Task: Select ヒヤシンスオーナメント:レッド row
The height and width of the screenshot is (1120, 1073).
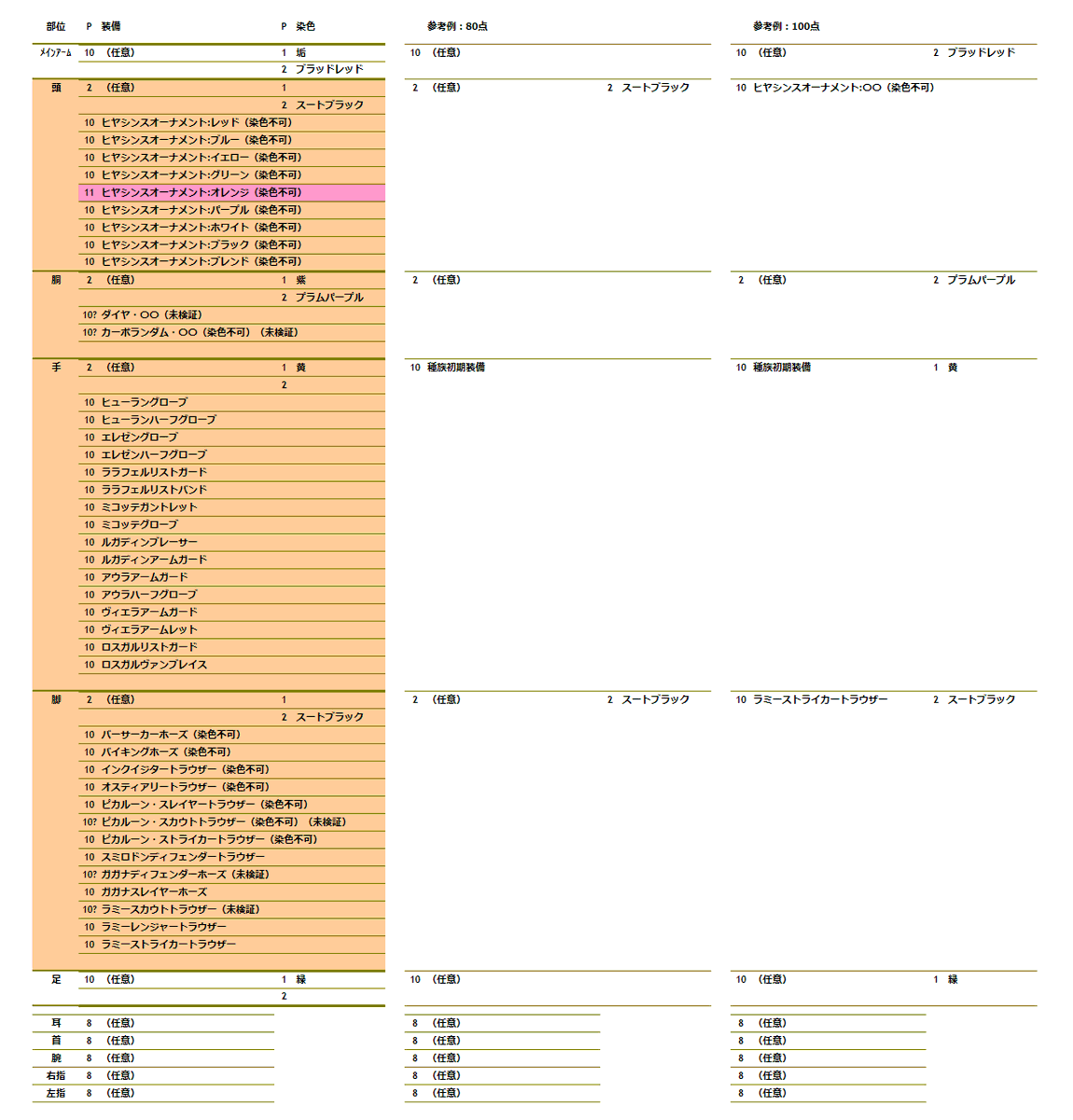Action: pos(231,122)
